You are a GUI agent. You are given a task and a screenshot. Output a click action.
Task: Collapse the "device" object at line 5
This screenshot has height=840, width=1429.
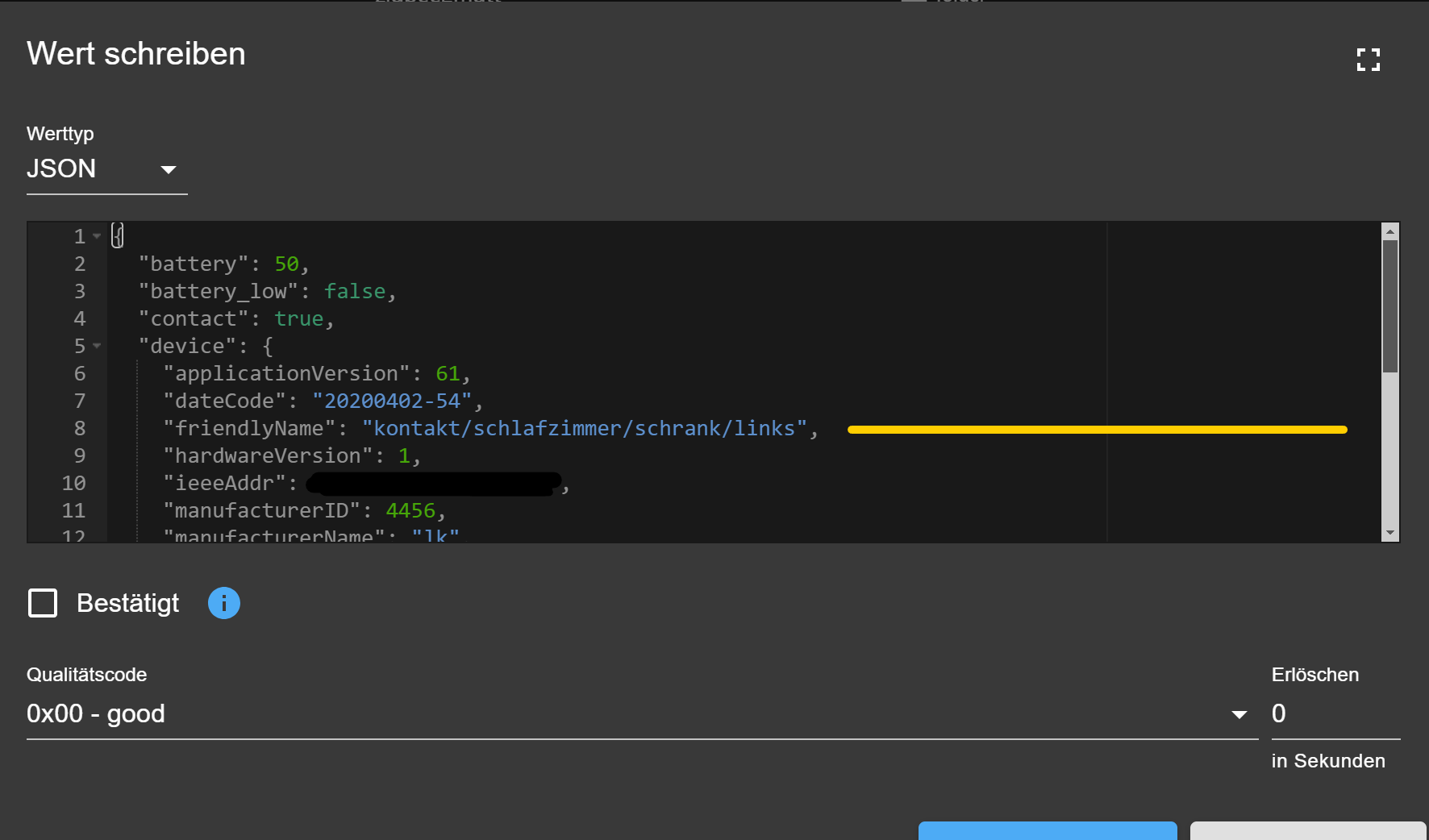(x=97, y=346)
